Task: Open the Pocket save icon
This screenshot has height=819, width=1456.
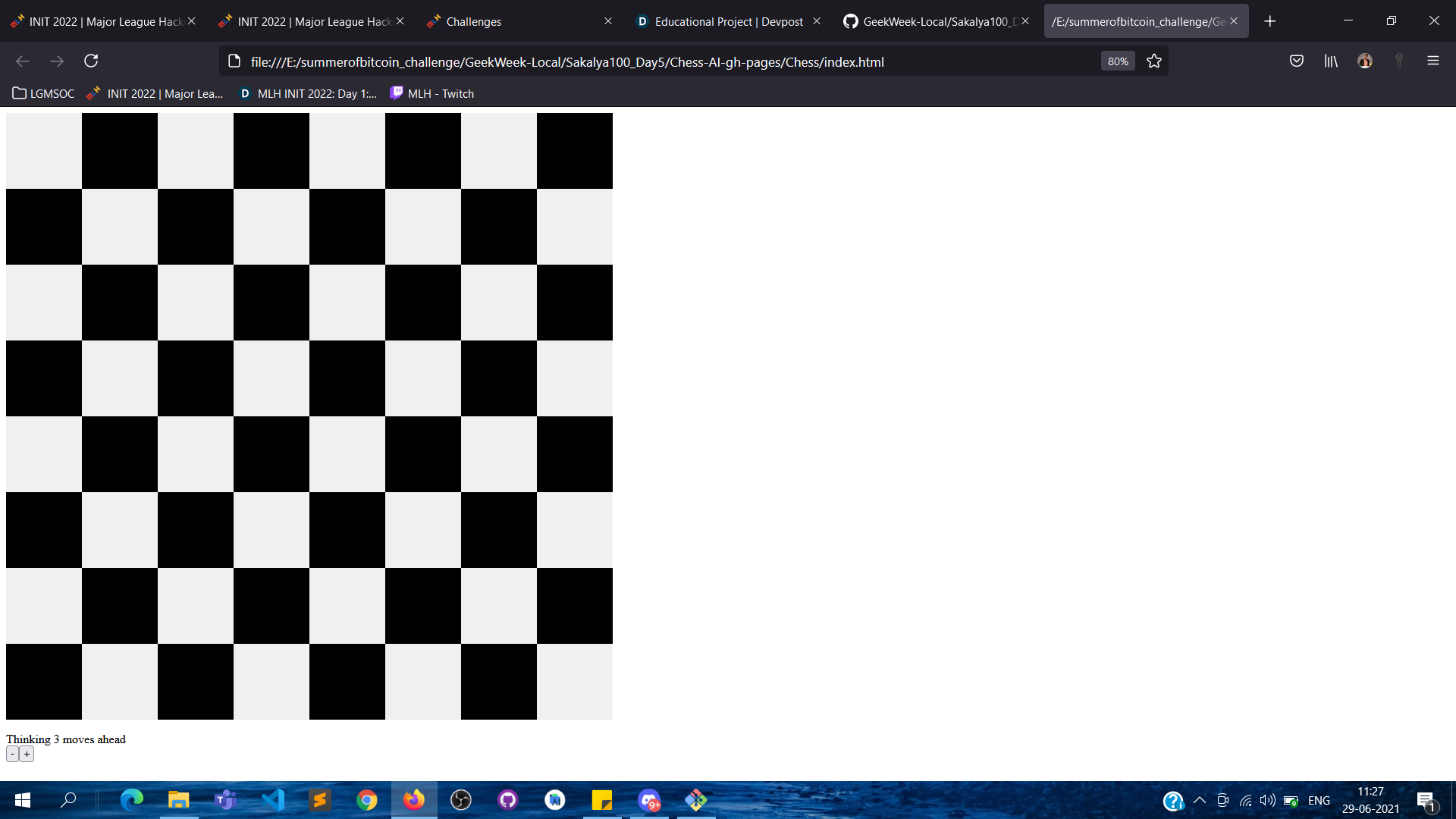Action: (x=1297, y=61)
